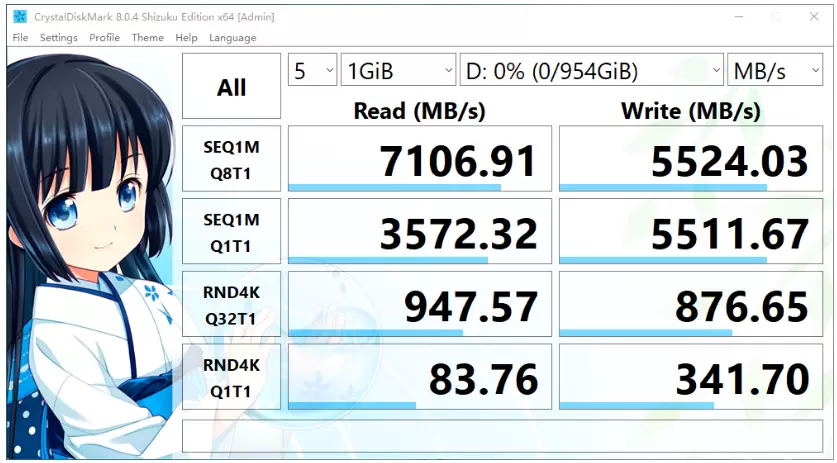Expand the test count dropdown showing 5
The height and width of the screenshot is (463, 837).
(x=312, y=71)
